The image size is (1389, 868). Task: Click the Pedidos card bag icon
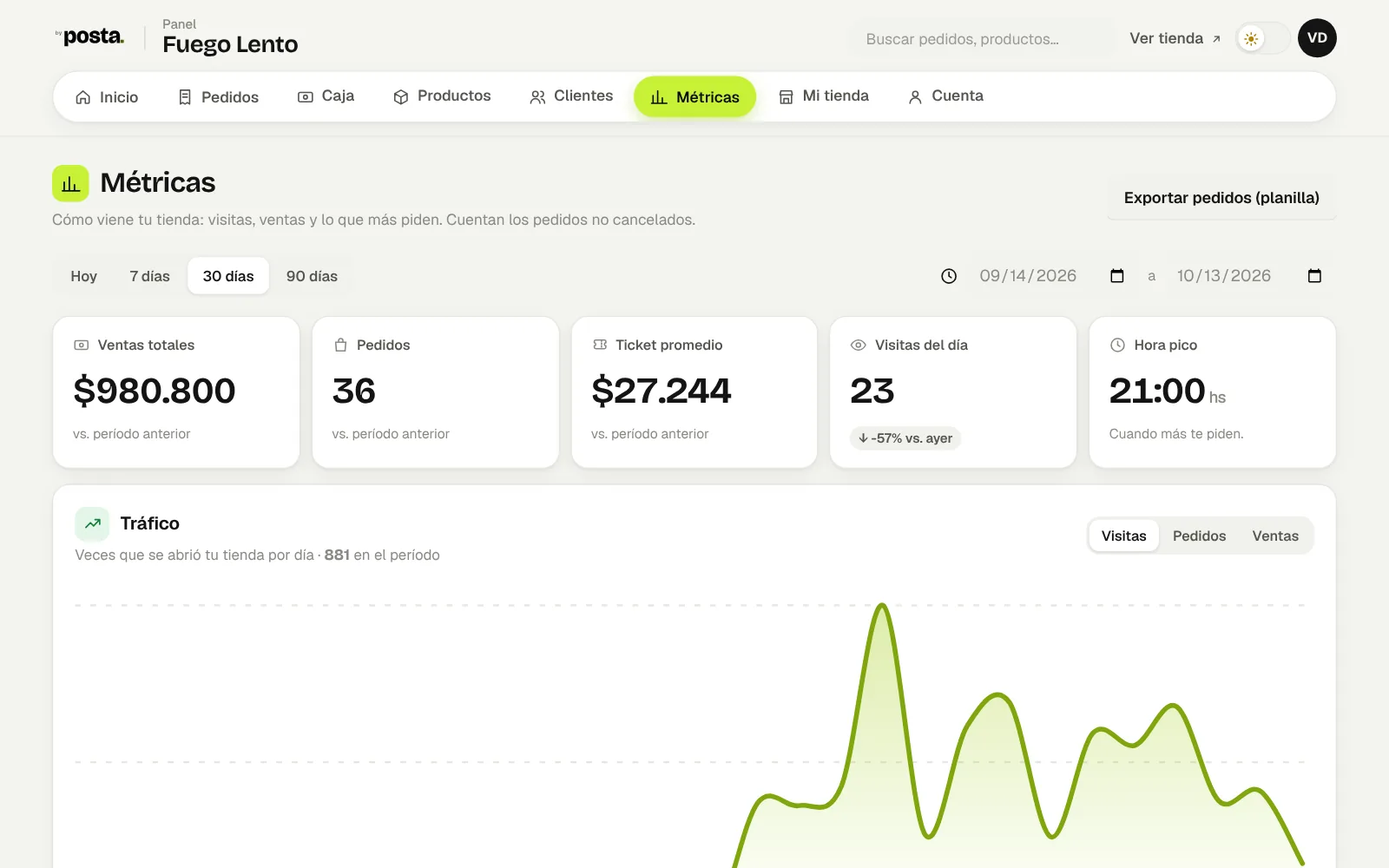click(x=340, y=345)
